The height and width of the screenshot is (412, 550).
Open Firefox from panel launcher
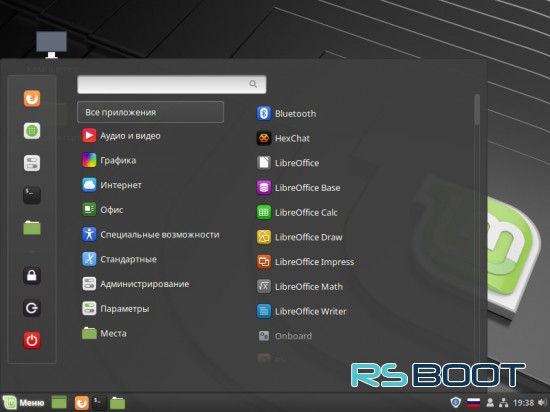pyautogui.click(x=82, y=403)
